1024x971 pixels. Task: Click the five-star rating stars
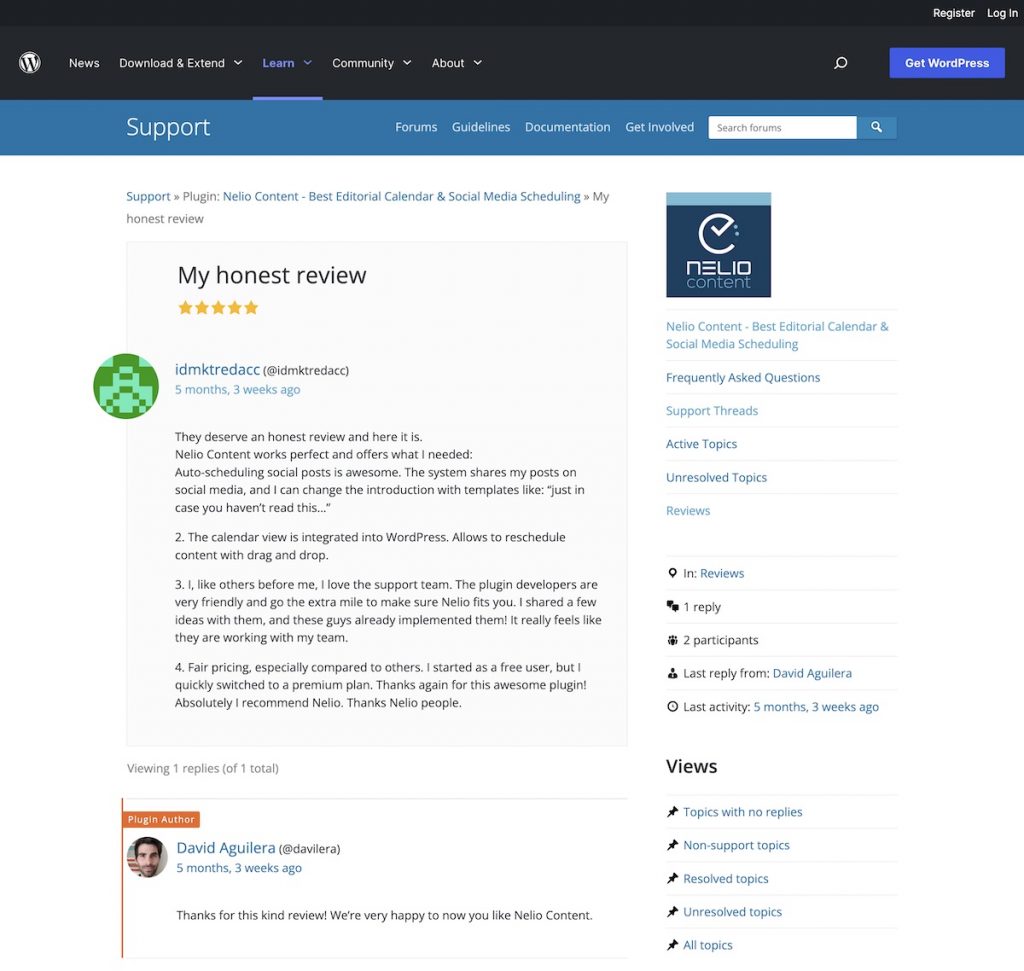tap(218, 308)
